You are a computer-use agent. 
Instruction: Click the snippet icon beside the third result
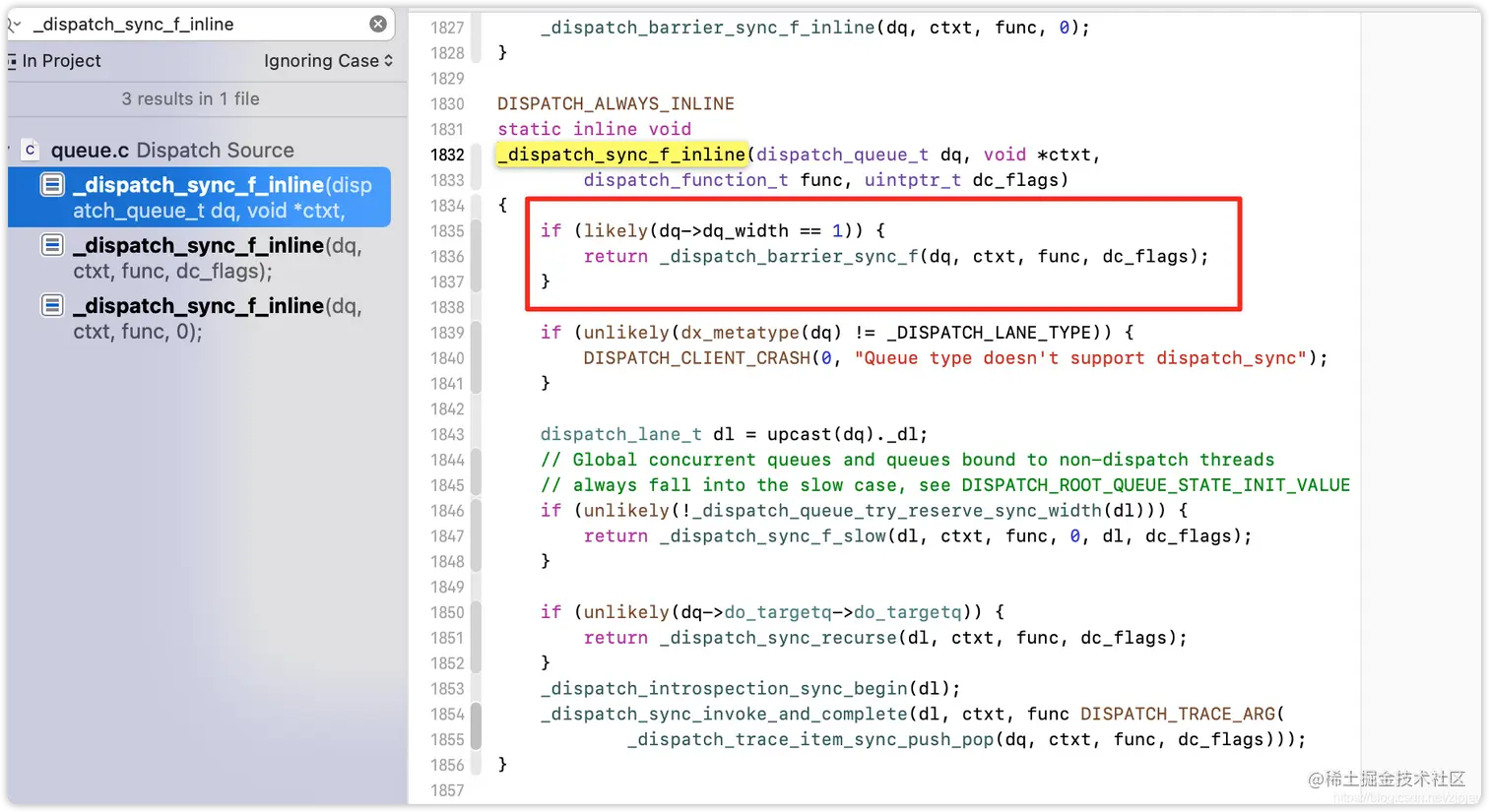coord(51,305)
